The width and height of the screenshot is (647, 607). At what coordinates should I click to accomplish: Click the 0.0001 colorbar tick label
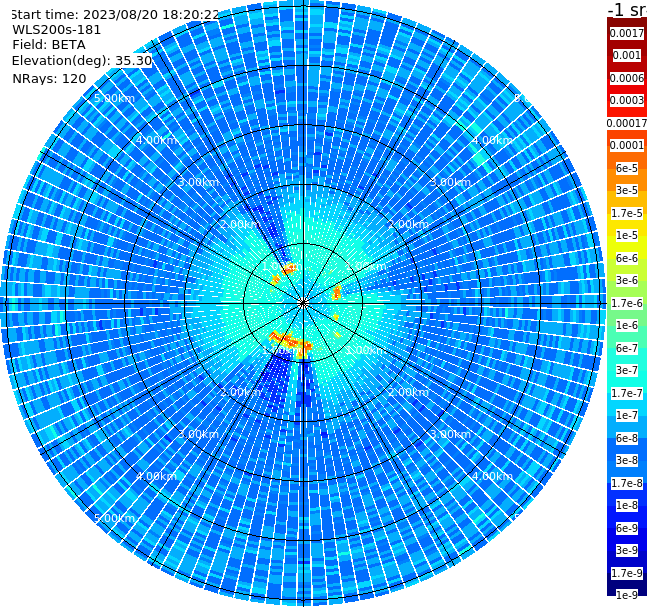[627, 145]
